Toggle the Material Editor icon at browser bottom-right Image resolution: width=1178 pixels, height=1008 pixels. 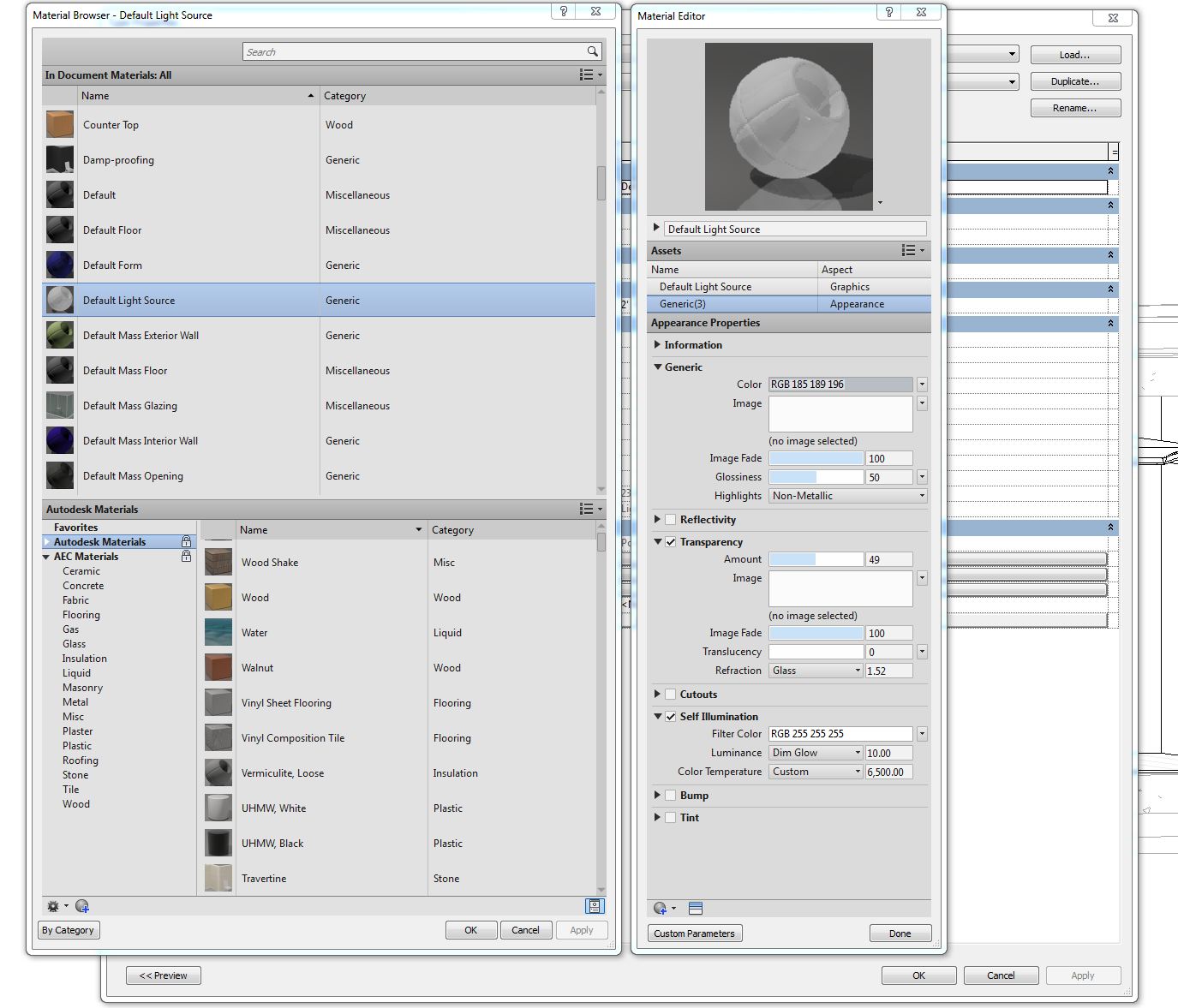click(595, 906)
